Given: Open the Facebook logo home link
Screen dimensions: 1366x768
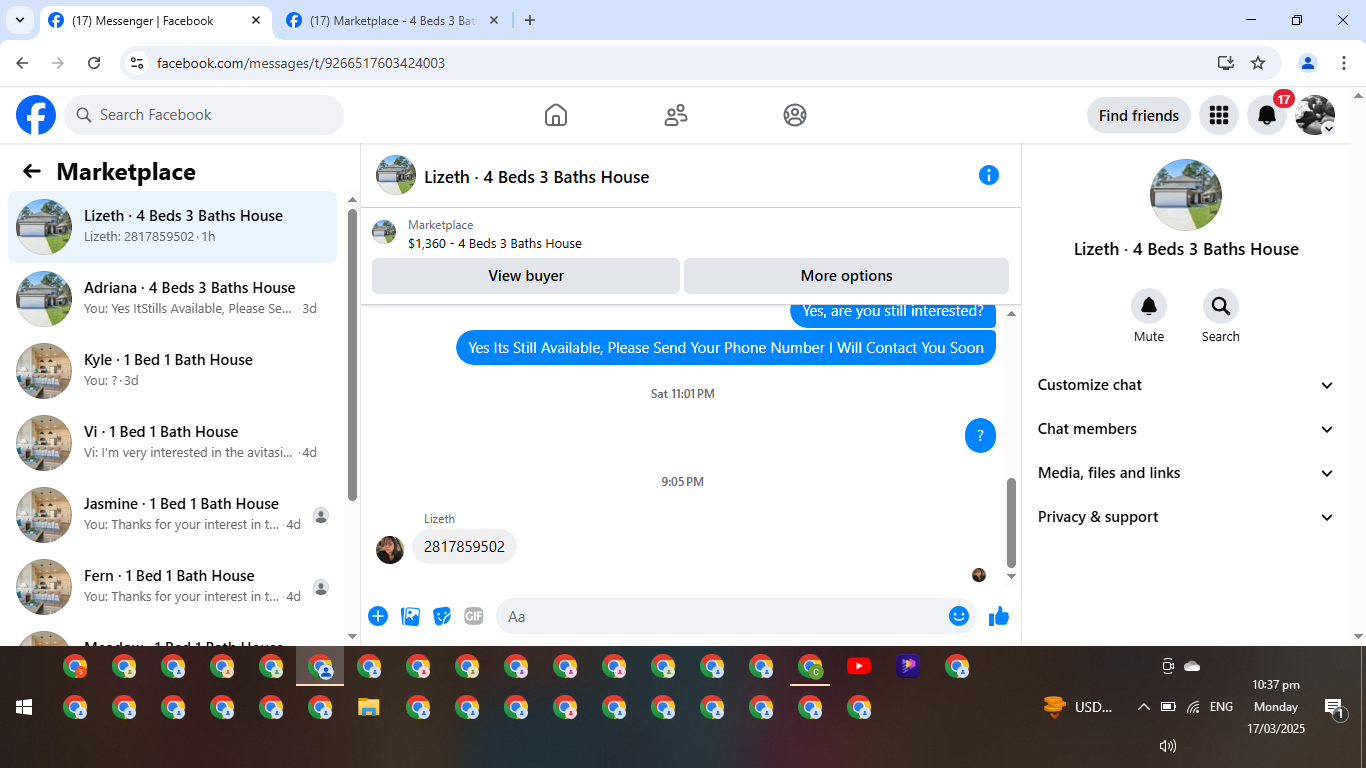Looking at the screenshot, I should (x=36, y=115).
